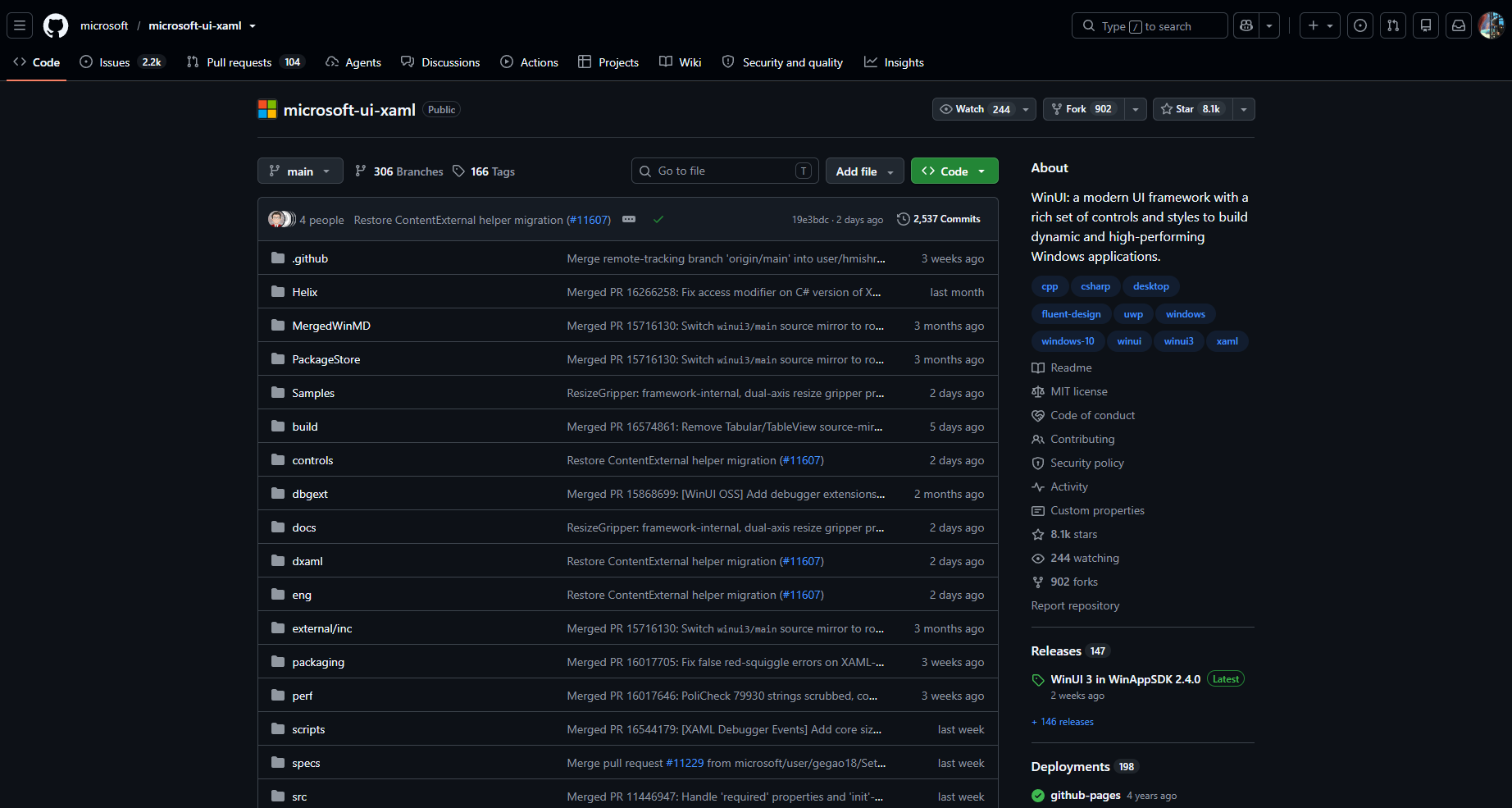Click the contributor avatars on latest commit

[x=282, y=219]
